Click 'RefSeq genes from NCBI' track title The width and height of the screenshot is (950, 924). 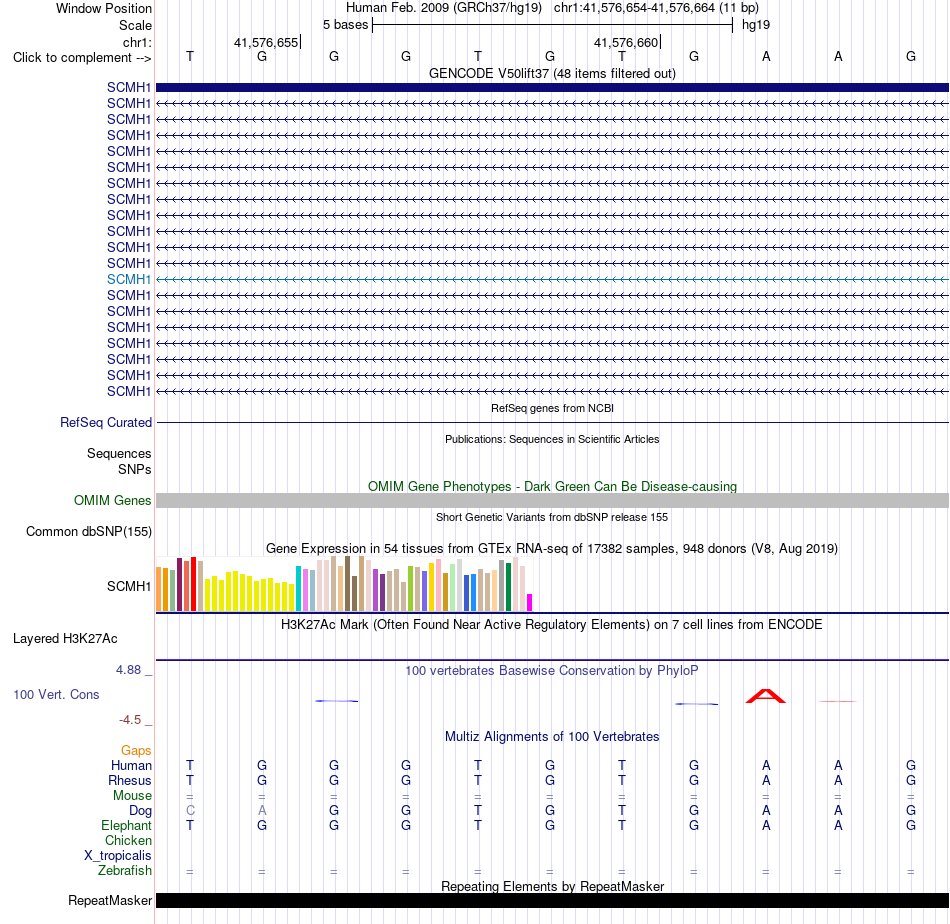[x=552, y=408]
